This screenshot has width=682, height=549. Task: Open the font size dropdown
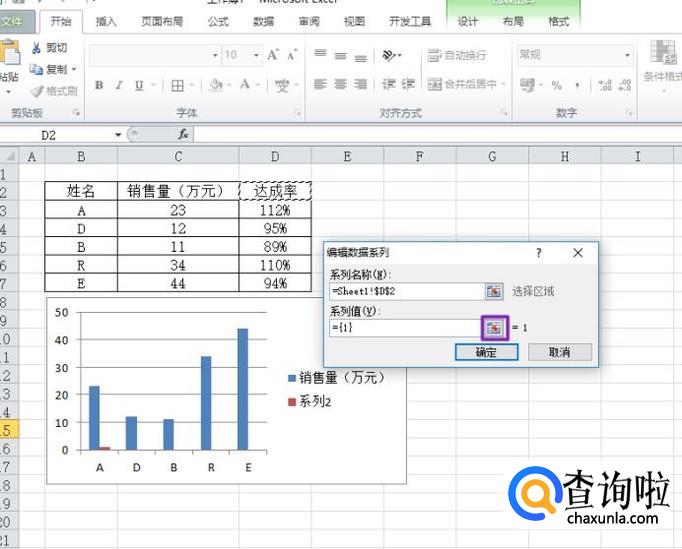[x=256, y=56]
